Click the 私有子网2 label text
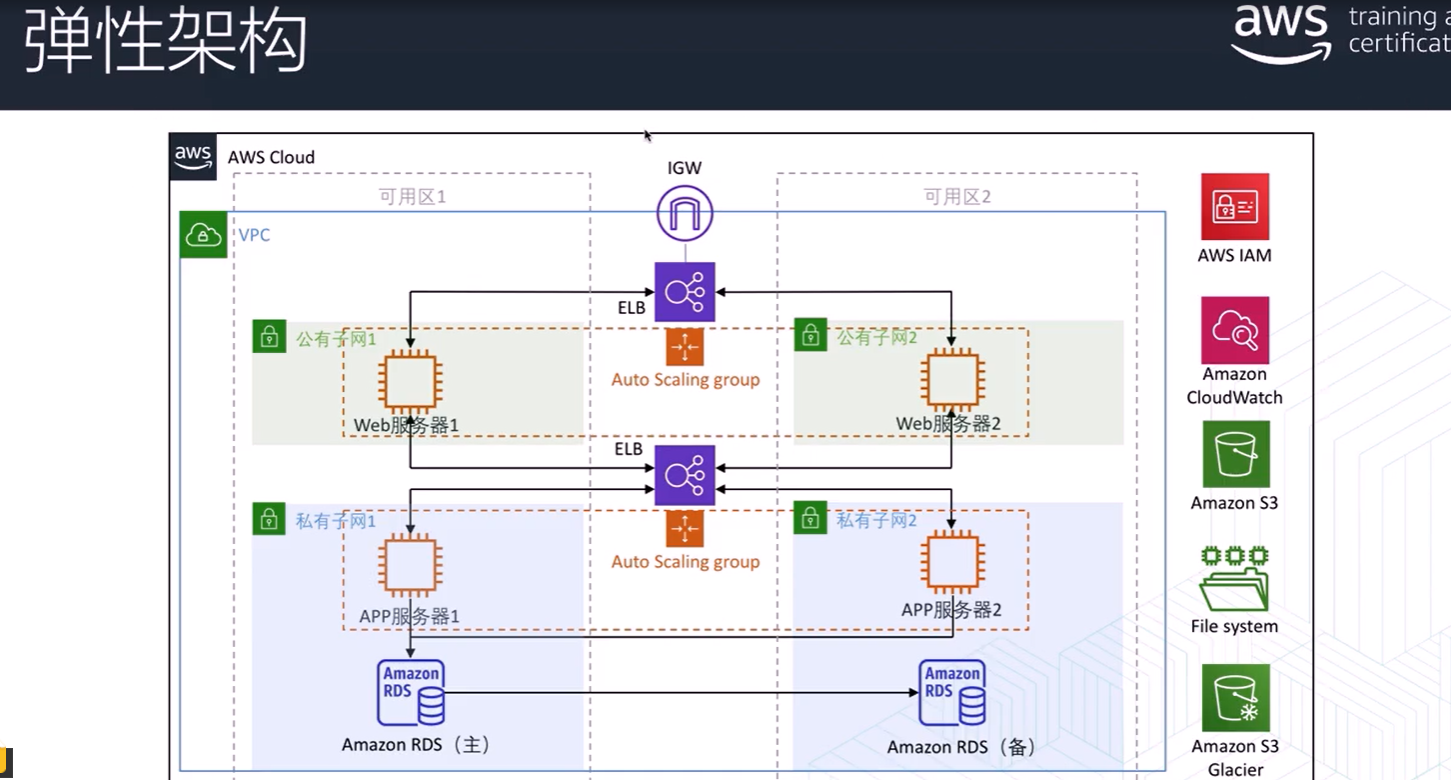Screen dimensions: 1451x780 coord(877,520)
